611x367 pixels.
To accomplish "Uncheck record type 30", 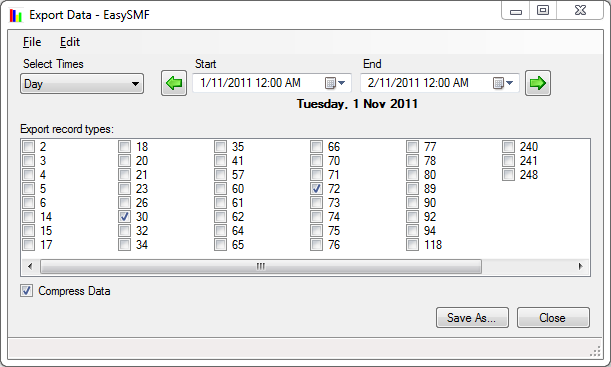I will [x=124, y=217].
